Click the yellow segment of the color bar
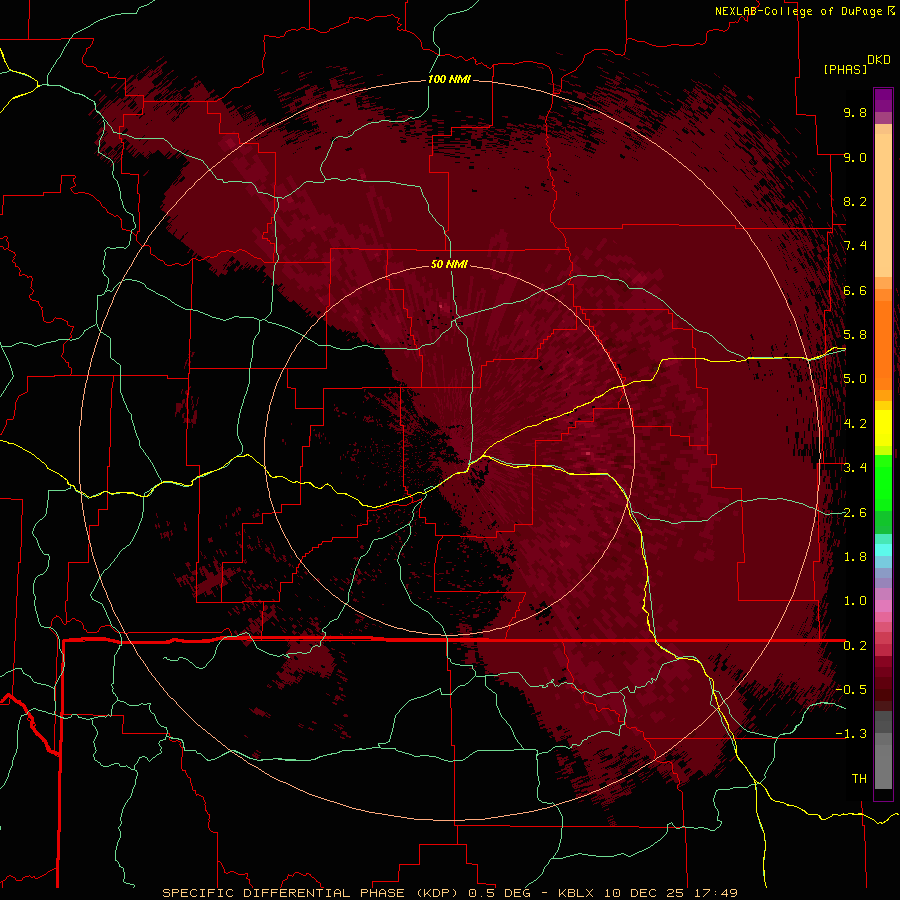900x900 pixels. pyautogui.click(x=883, y=428)
